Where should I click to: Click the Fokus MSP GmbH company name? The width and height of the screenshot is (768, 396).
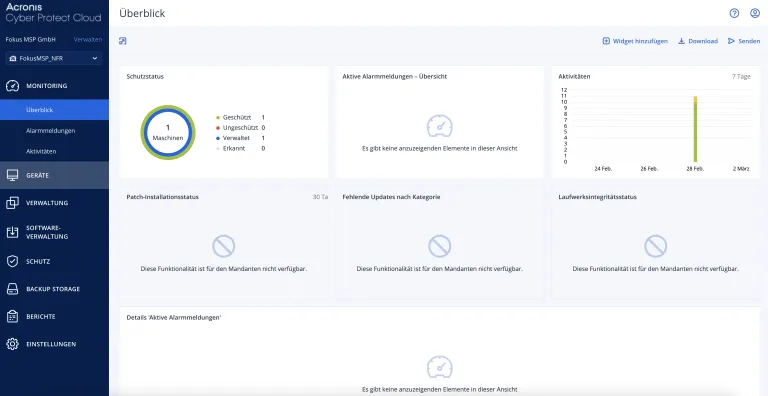(x=30, y=39)
